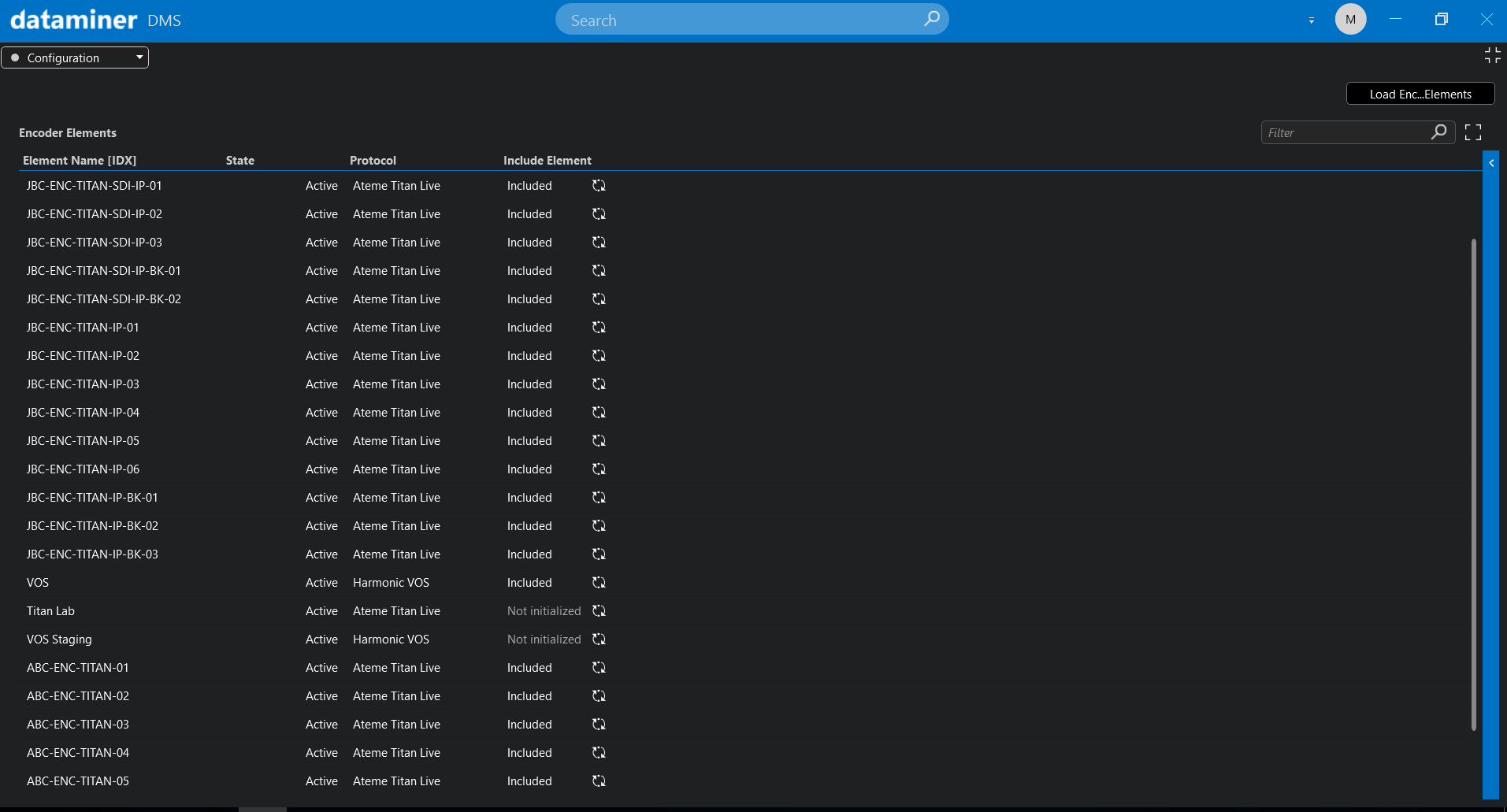
Task: Toggle include icon for JBC-ENC-TITAN-IP-06
Action: 599,469
